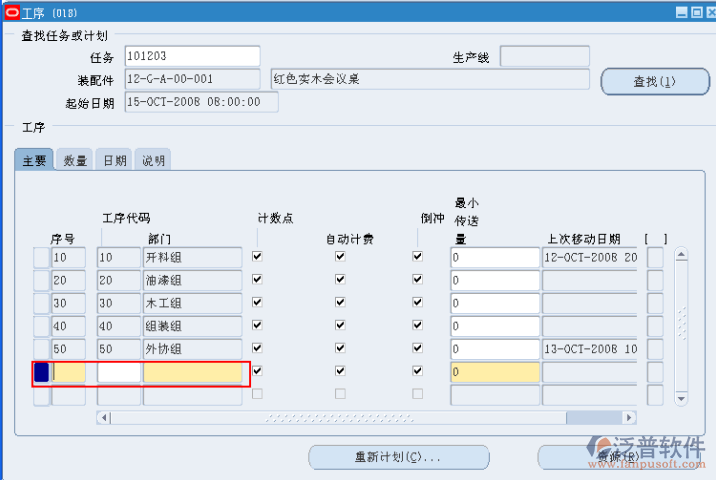Toggle 计数点 checkbox for row 30
The height and width of the screenshot is (480, 716).
tap(258, 302)
